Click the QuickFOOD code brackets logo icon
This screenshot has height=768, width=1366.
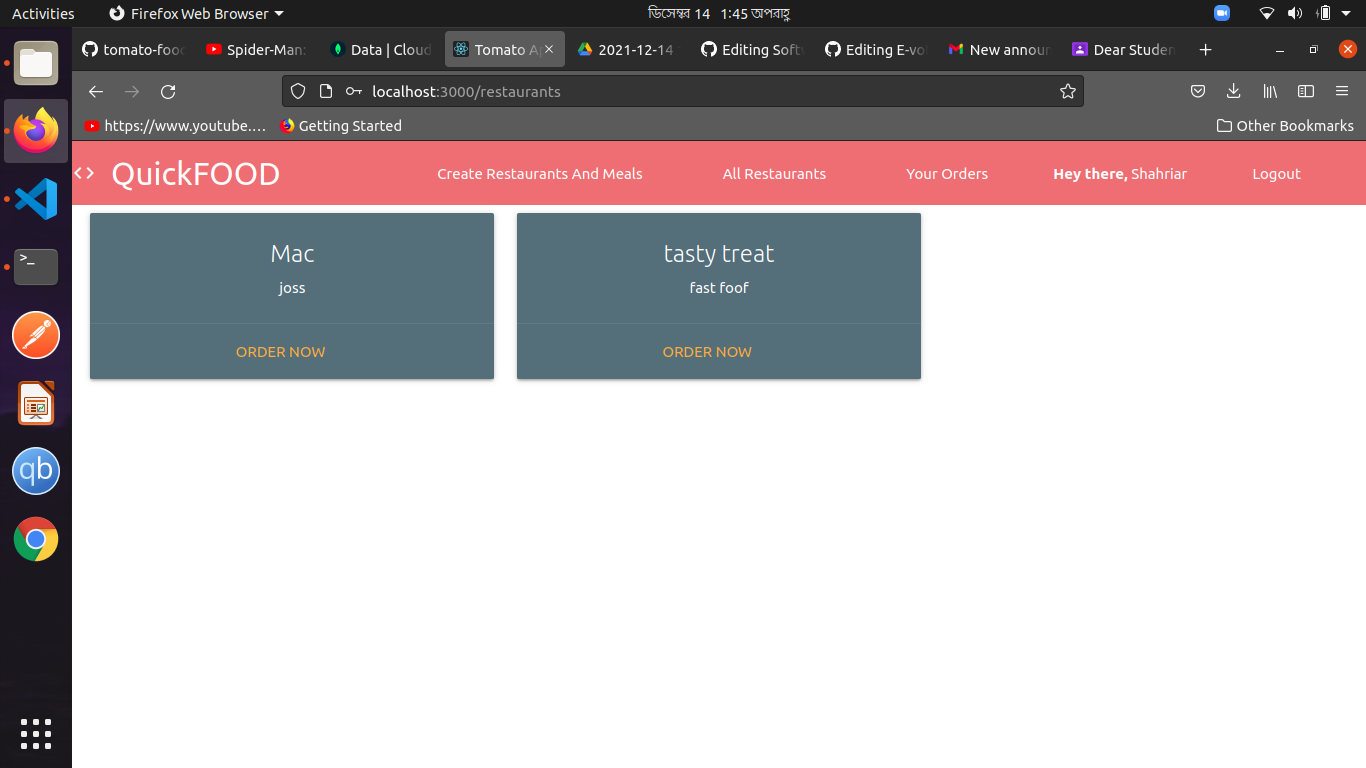coord(84,172)
